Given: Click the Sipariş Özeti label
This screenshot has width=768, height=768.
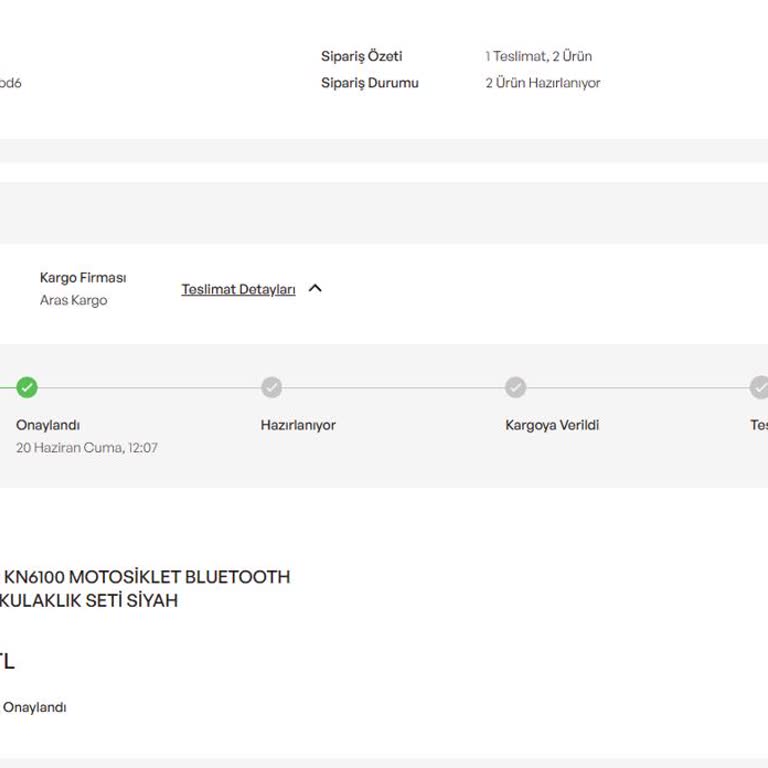Looking at the screenshot, I should pos(361,57).
